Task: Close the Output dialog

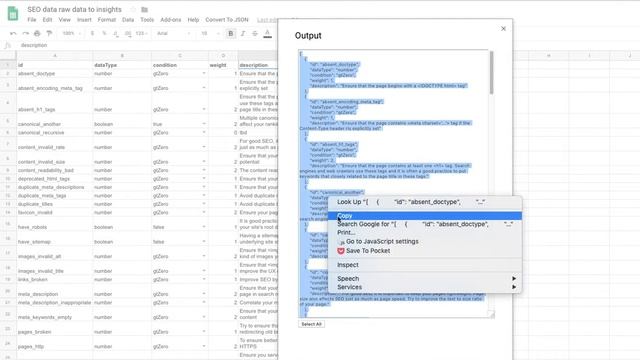Action: pos(503,29)
